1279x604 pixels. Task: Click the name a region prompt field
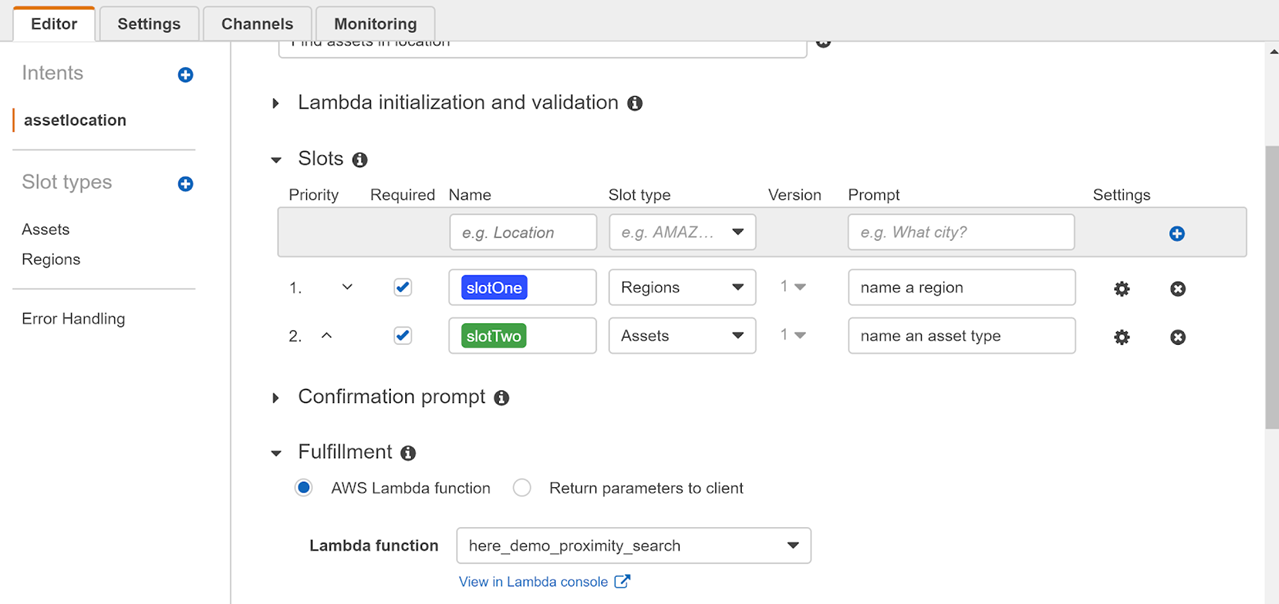click(962, 287)
